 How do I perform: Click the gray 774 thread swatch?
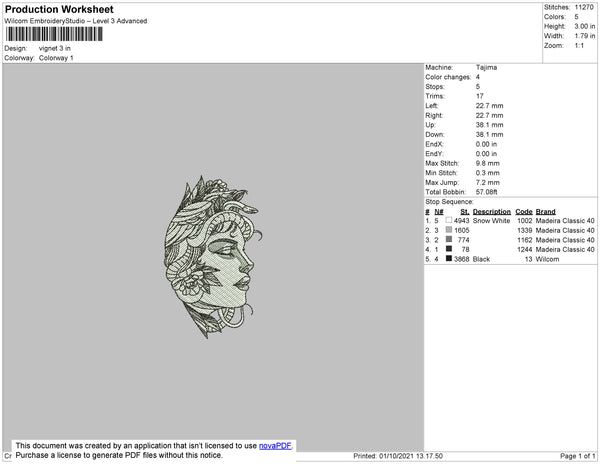449,239
